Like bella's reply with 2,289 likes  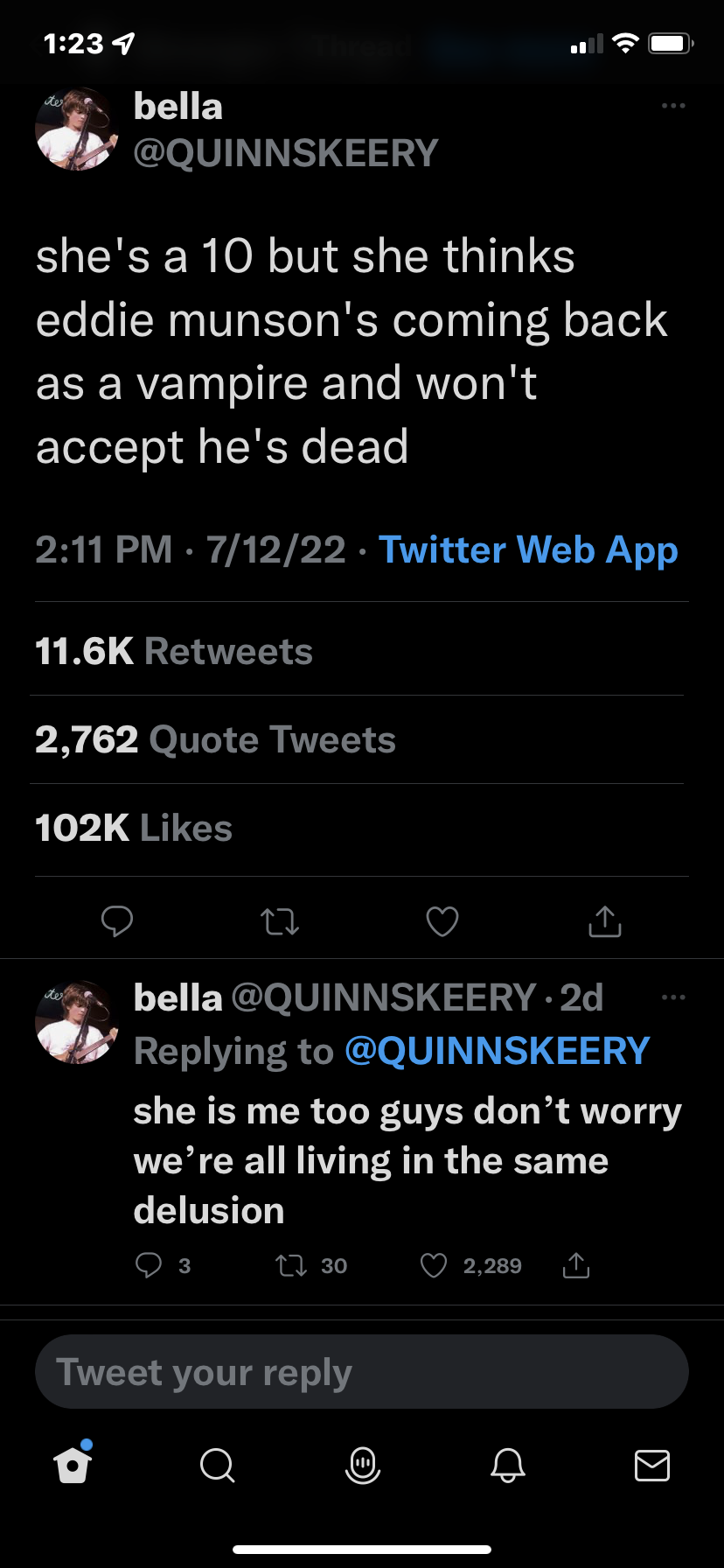(x=434, y=1265)
